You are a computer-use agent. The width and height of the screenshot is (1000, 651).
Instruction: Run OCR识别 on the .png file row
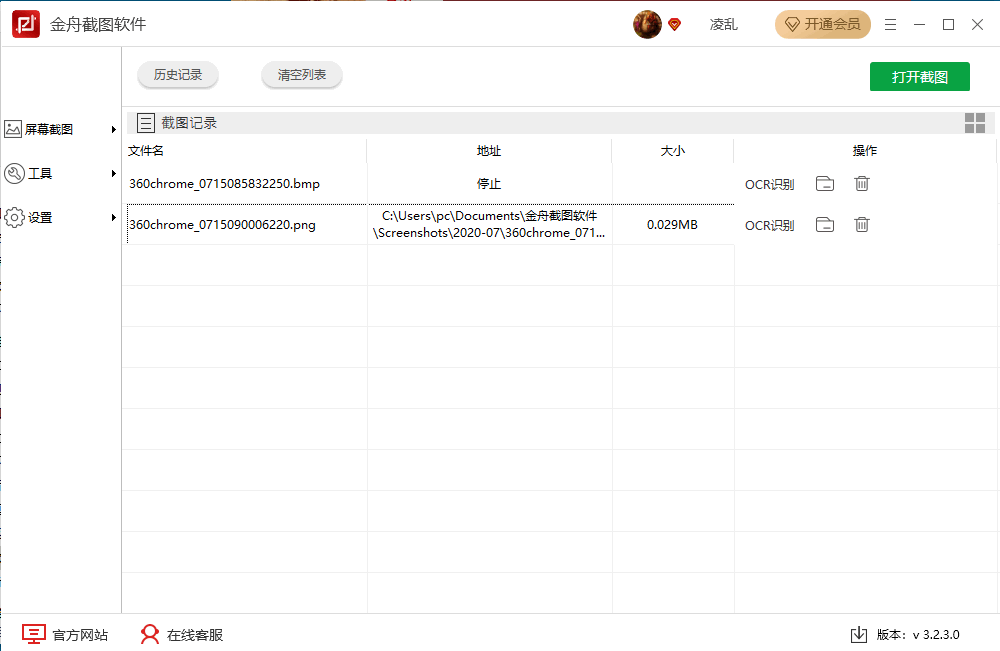[x=770, y=225]
